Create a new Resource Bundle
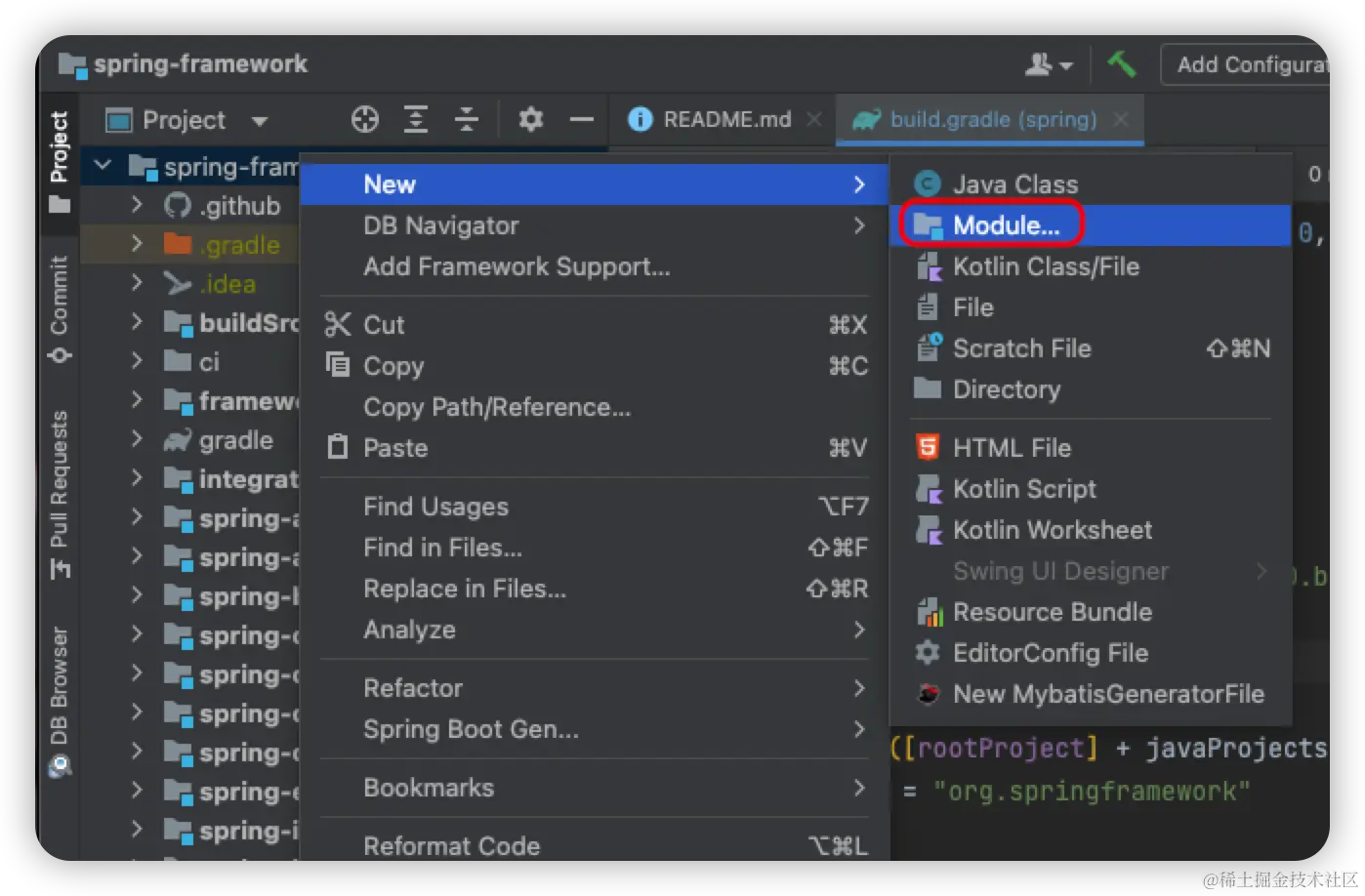The image size is (1365, 896). (1091, 612)
